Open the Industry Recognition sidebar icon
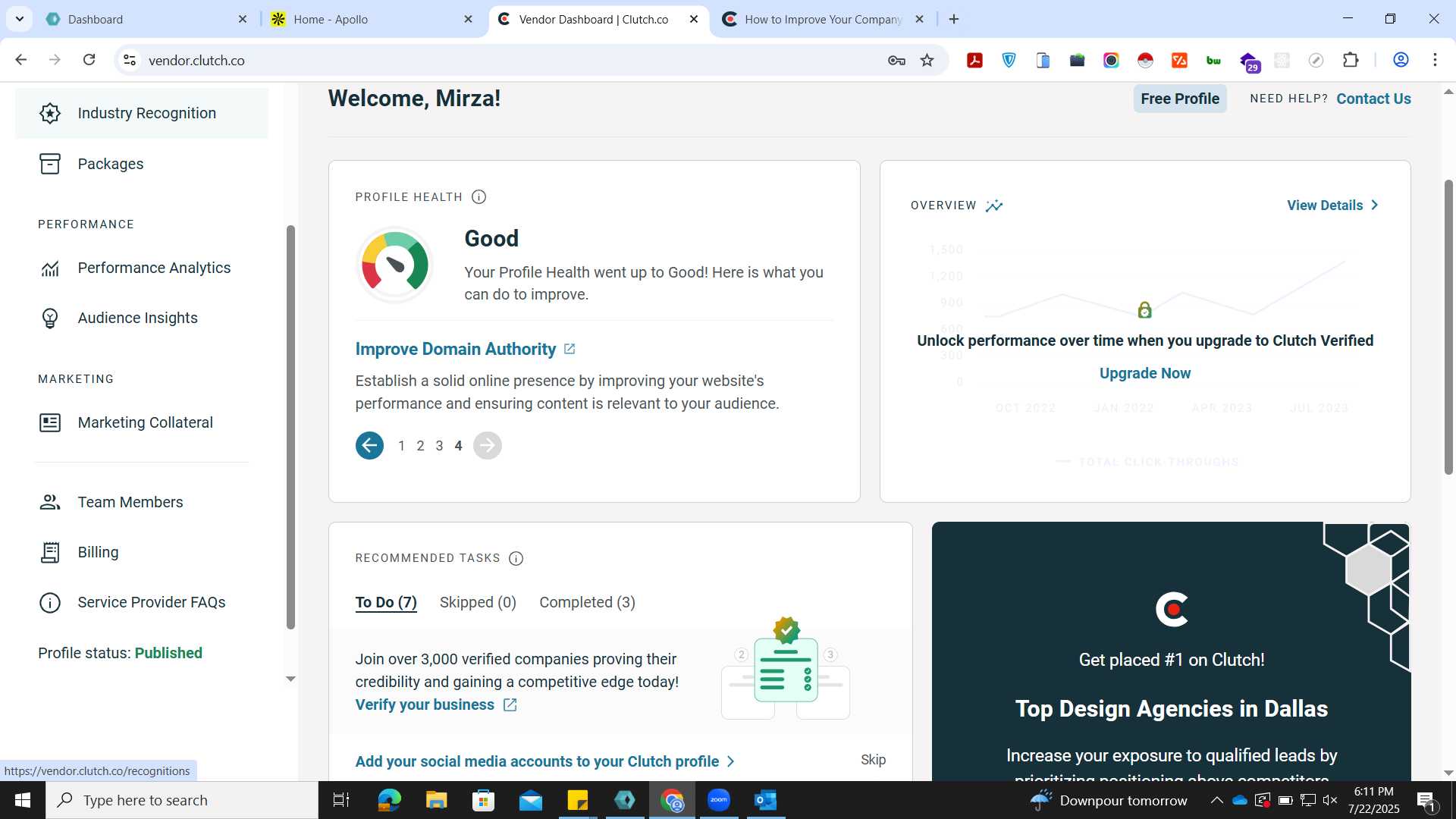The width and height of the screenshot is (1456, 819). [x=50, y=113]
